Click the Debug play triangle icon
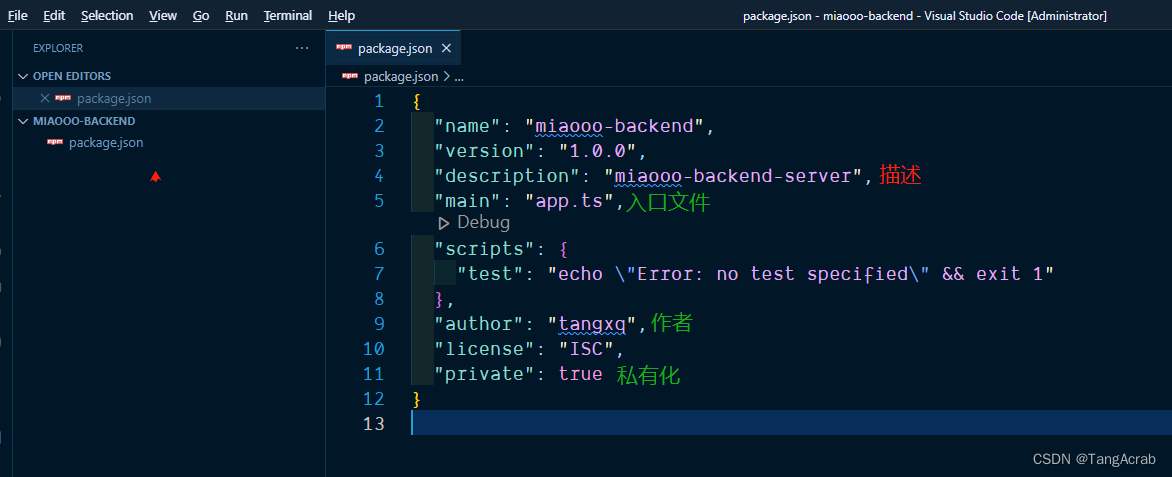The width and height of the screenshot is (1172, 477). [443, 223]
